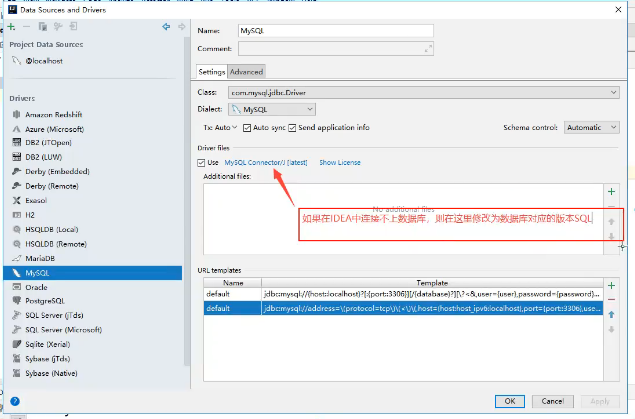Select the Sybase (jTds) driver
635x419 pixels.
(x=47, y=359)
